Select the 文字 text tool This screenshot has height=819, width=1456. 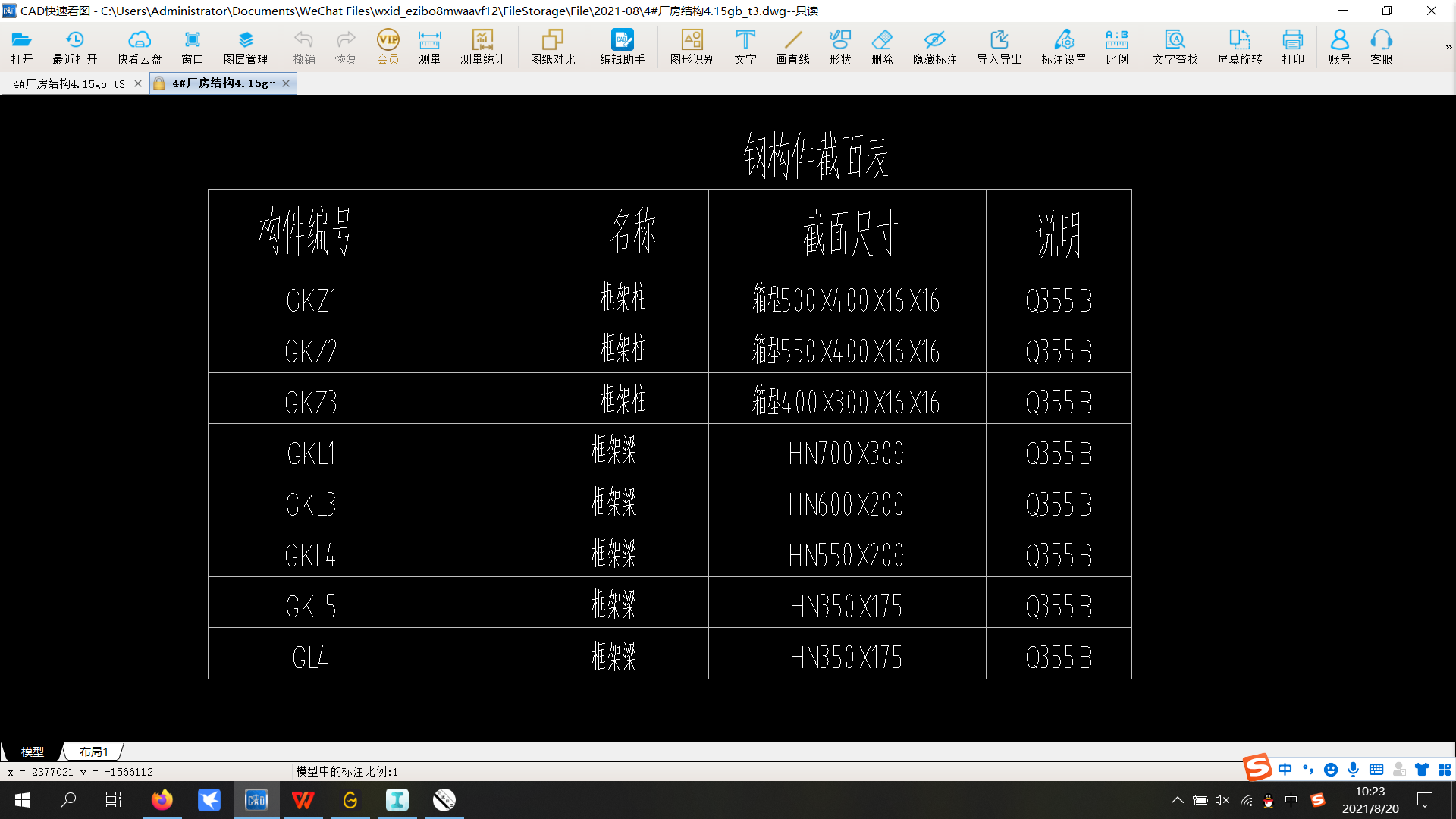(745, 47)
